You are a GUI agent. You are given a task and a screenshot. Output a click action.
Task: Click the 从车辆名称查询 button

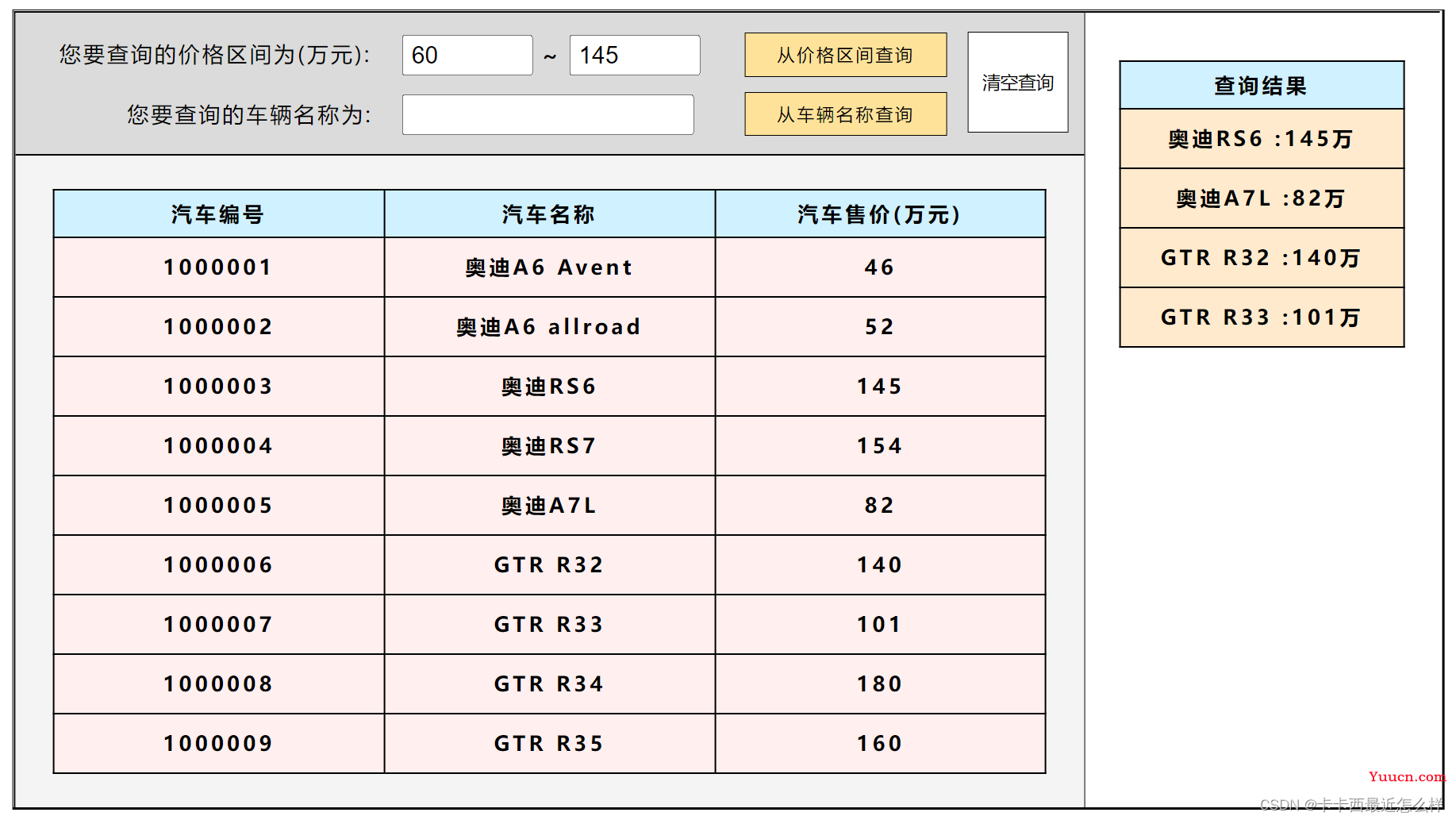point(846,114)
